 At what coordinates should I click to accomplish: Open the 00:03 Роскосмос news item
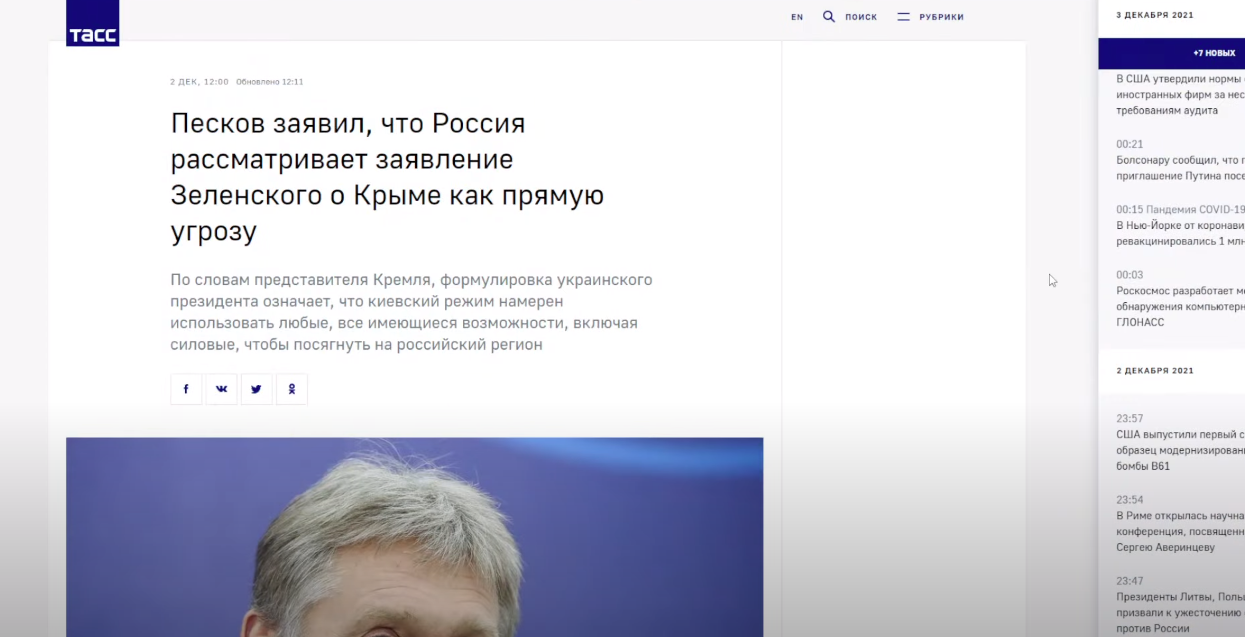click(1180, 298)
